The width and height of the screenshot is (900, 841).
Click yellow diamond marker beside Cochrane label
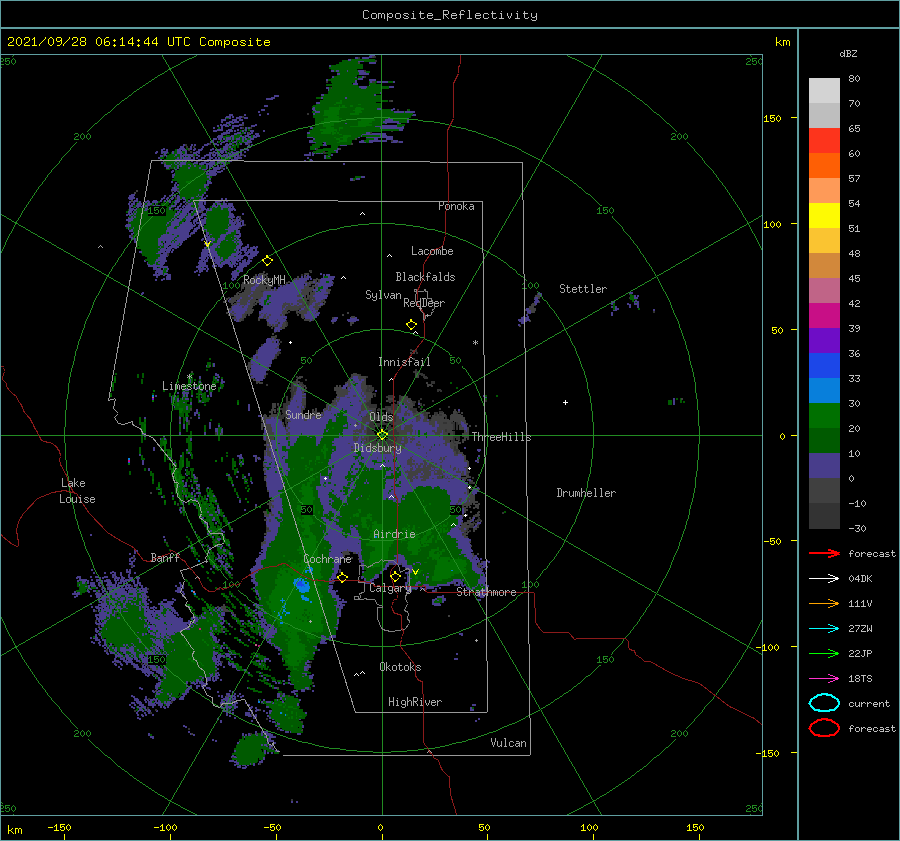342,578
